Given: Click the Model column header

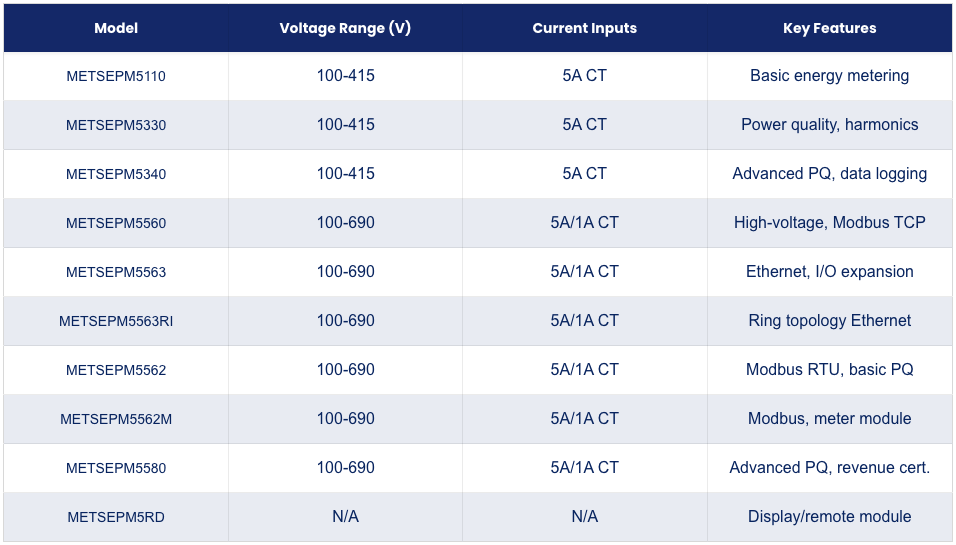Looking at the screenshot, I should 116,28.
